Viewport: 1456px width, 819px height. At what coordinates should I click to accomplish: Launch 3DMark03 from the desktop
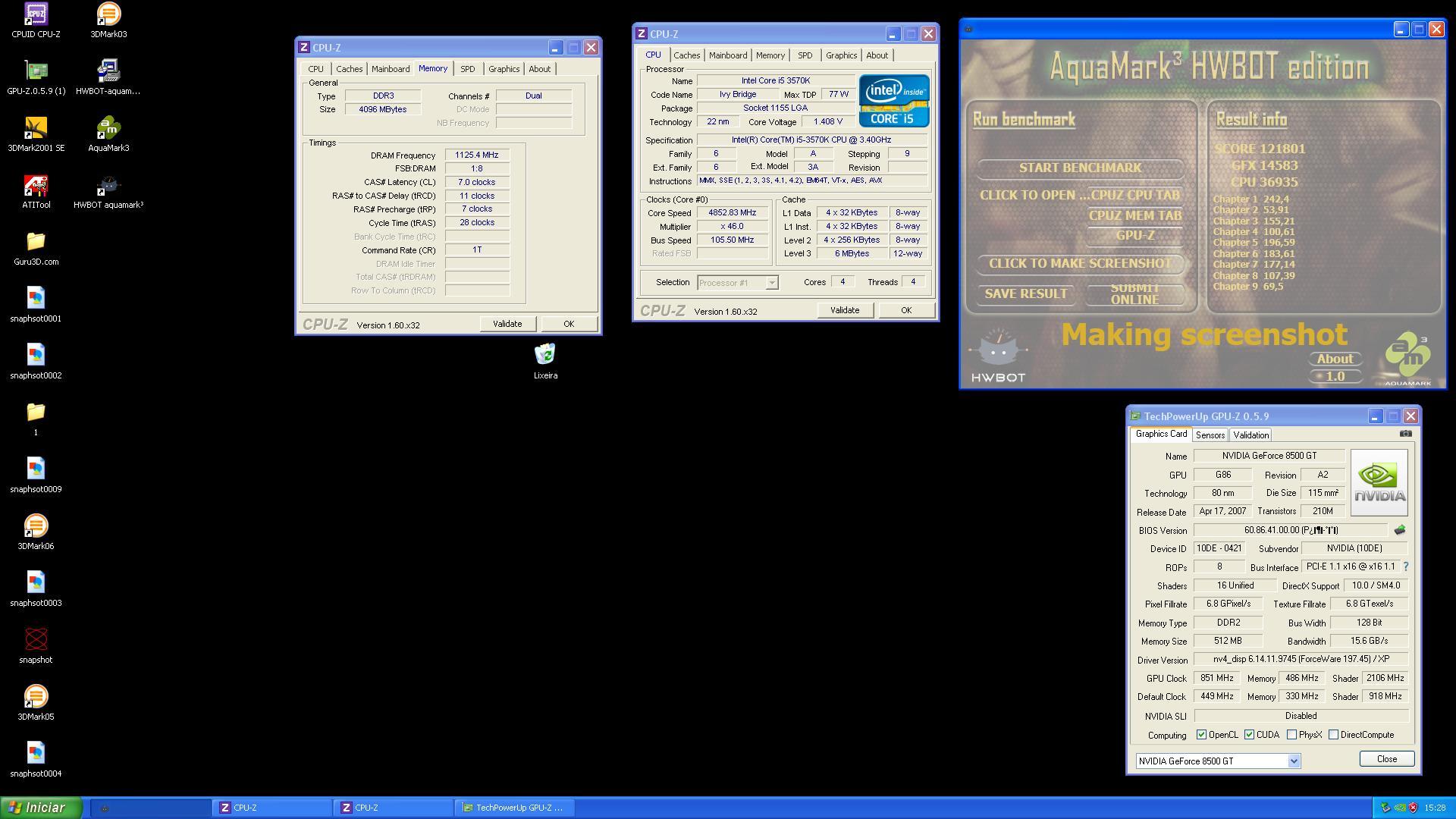108,20
